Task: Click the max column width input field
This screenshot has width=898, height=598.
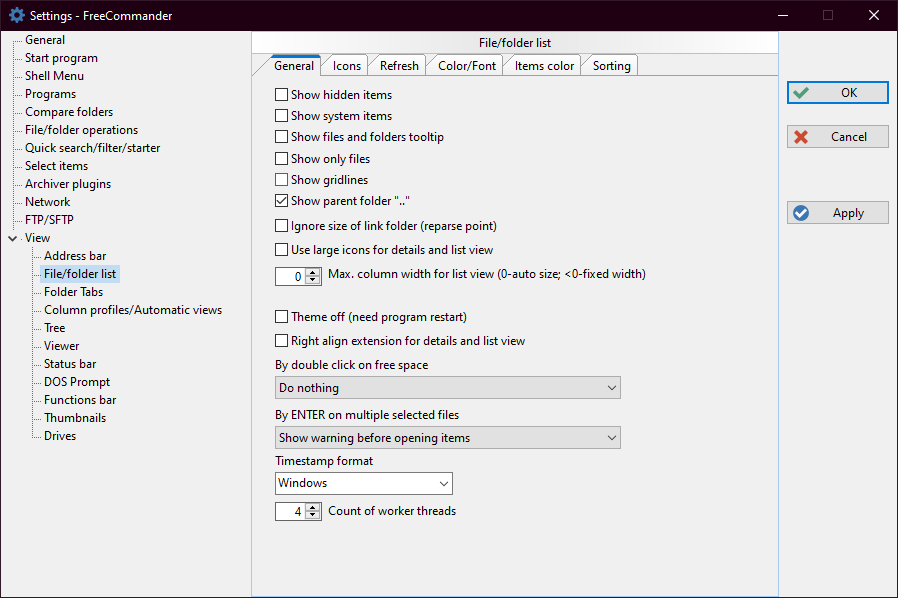Action: (290, 276)
